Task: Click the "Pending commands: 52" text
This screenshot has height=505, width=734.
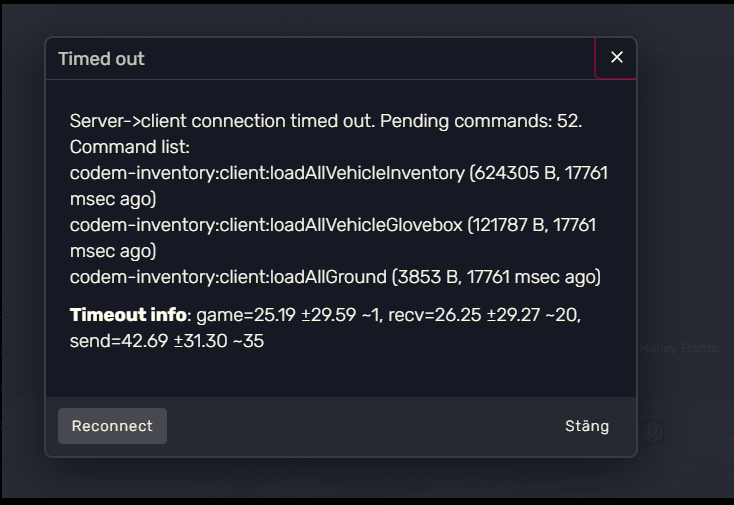Action: 481,121
